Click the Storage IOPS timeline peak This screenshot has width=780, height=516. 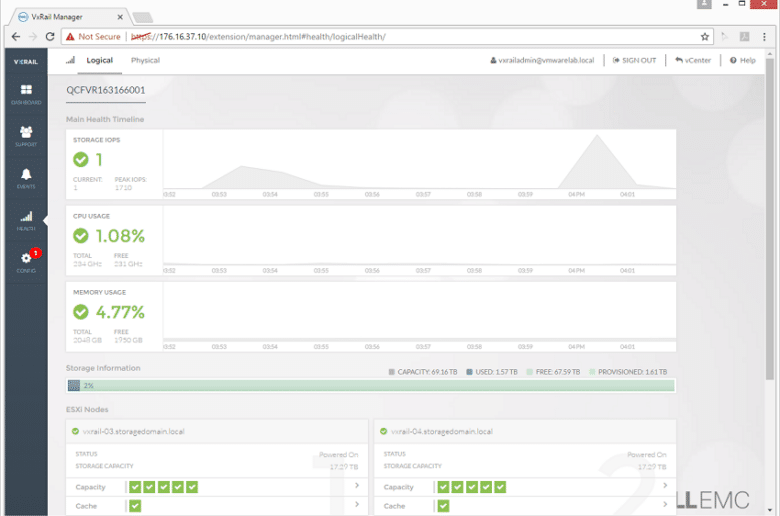pyautogui.click(x=597, y=135)
